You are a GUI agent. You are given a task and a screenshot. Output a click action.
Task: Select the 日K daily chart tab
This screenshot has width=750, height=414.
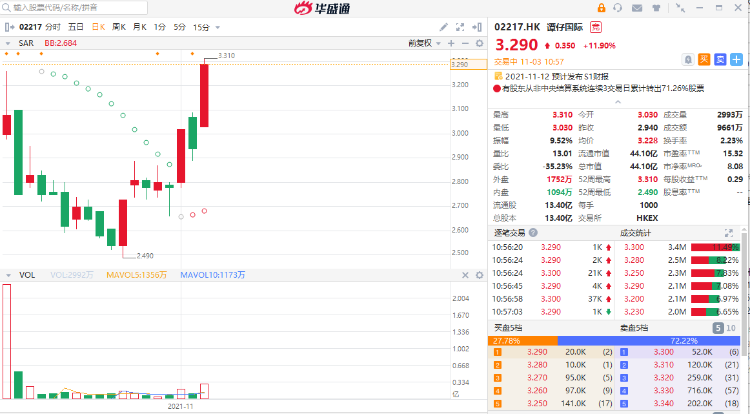(99, 27)
